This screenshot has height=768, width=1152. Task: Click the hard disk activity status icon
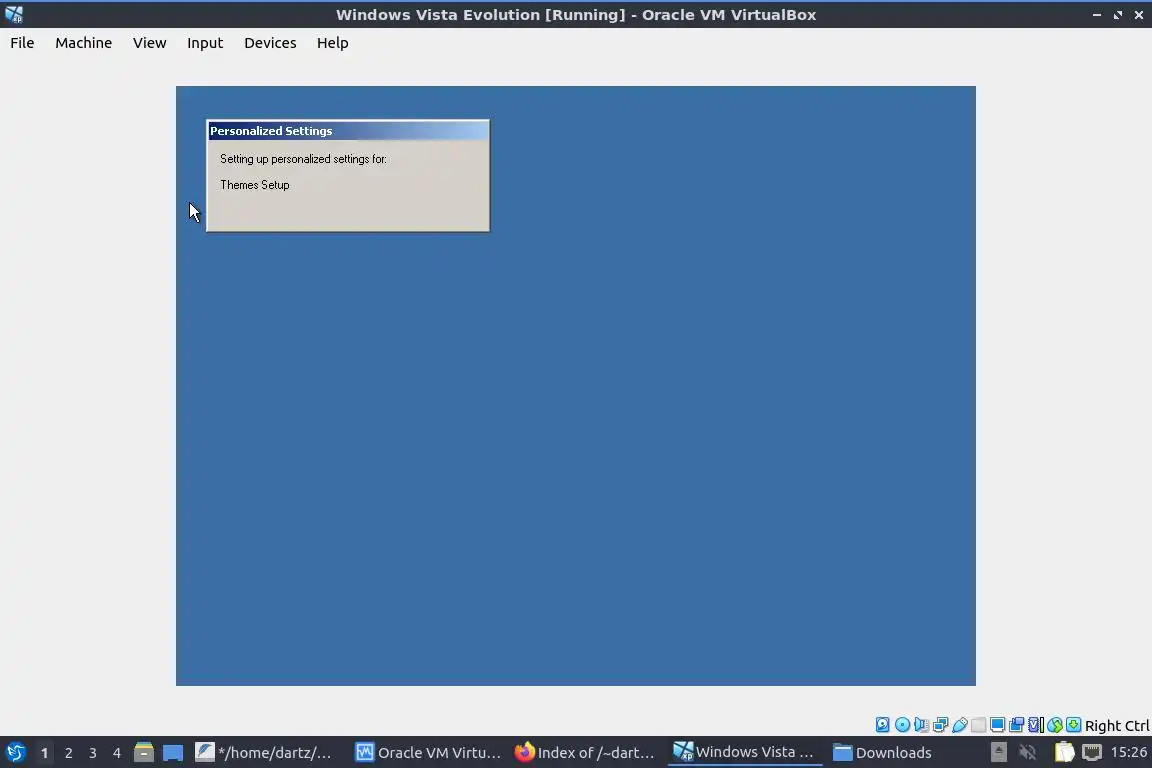882,725
